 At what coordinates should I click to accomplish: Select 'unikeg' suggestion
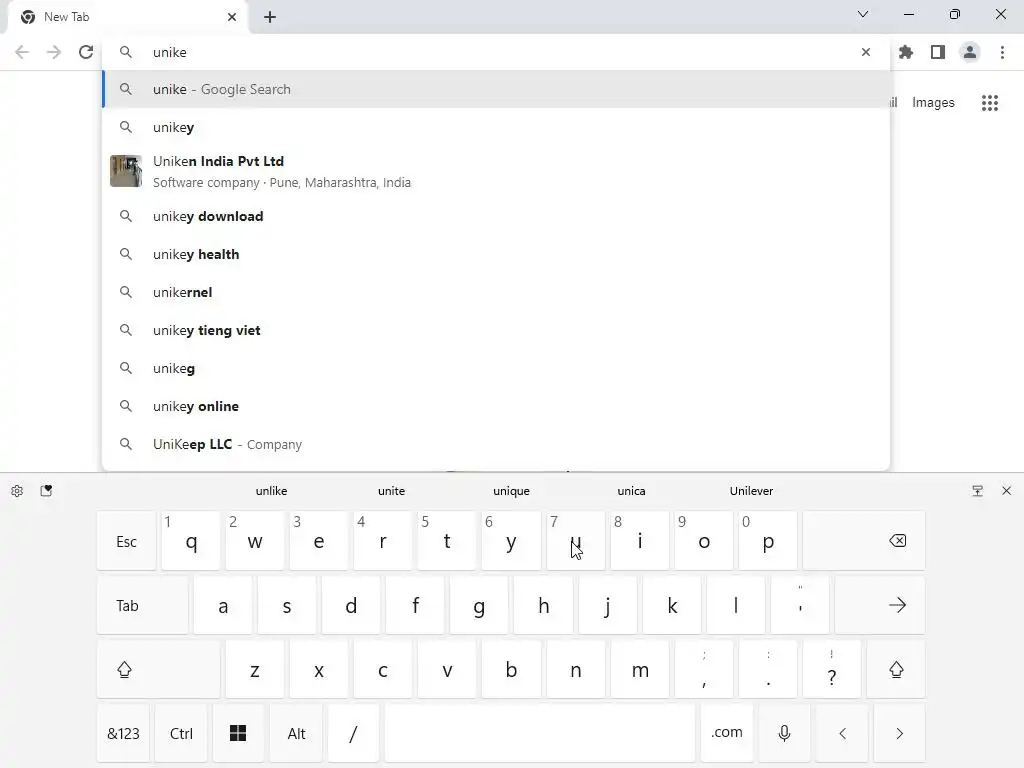tap(496, 368)
